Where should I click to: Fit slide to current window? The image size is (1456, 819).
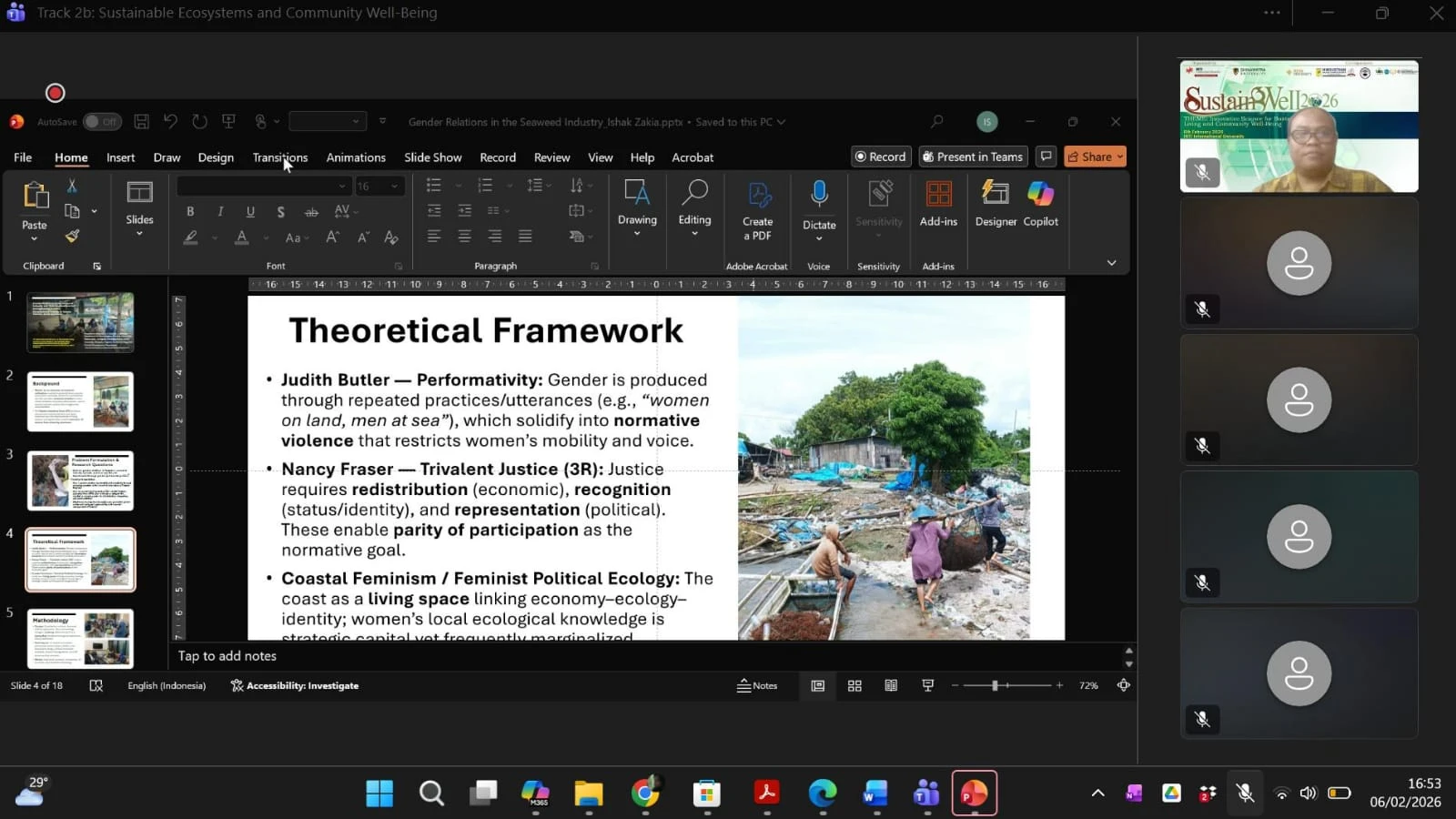click(x=1124, y=685)
